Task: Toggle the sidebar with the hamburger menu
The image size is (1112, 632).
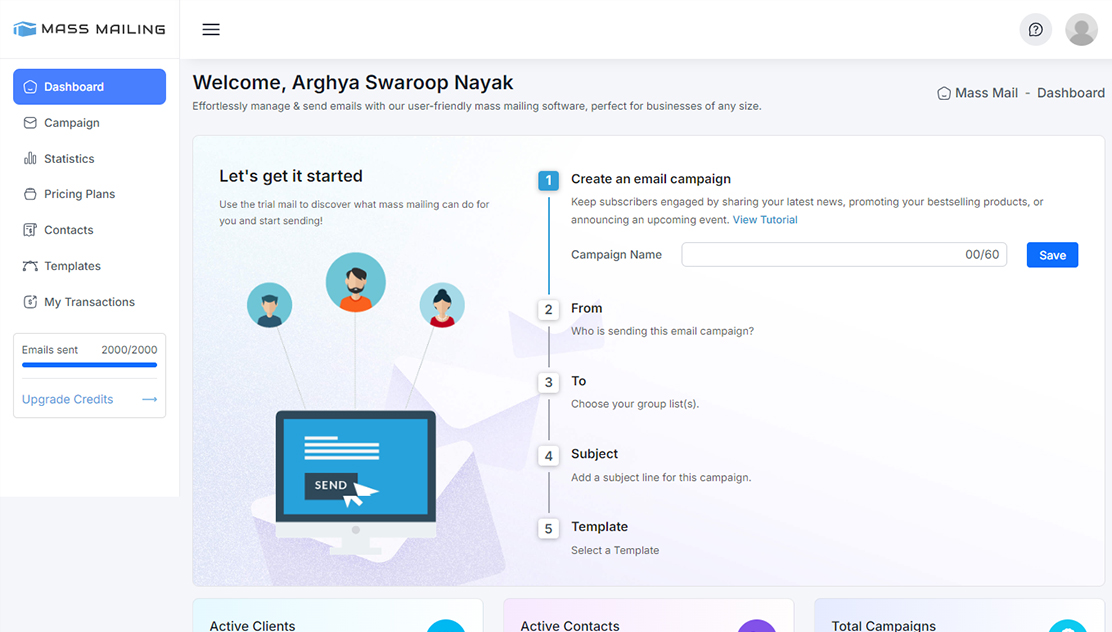Action: pyautogui.click(x=210, y=29)
